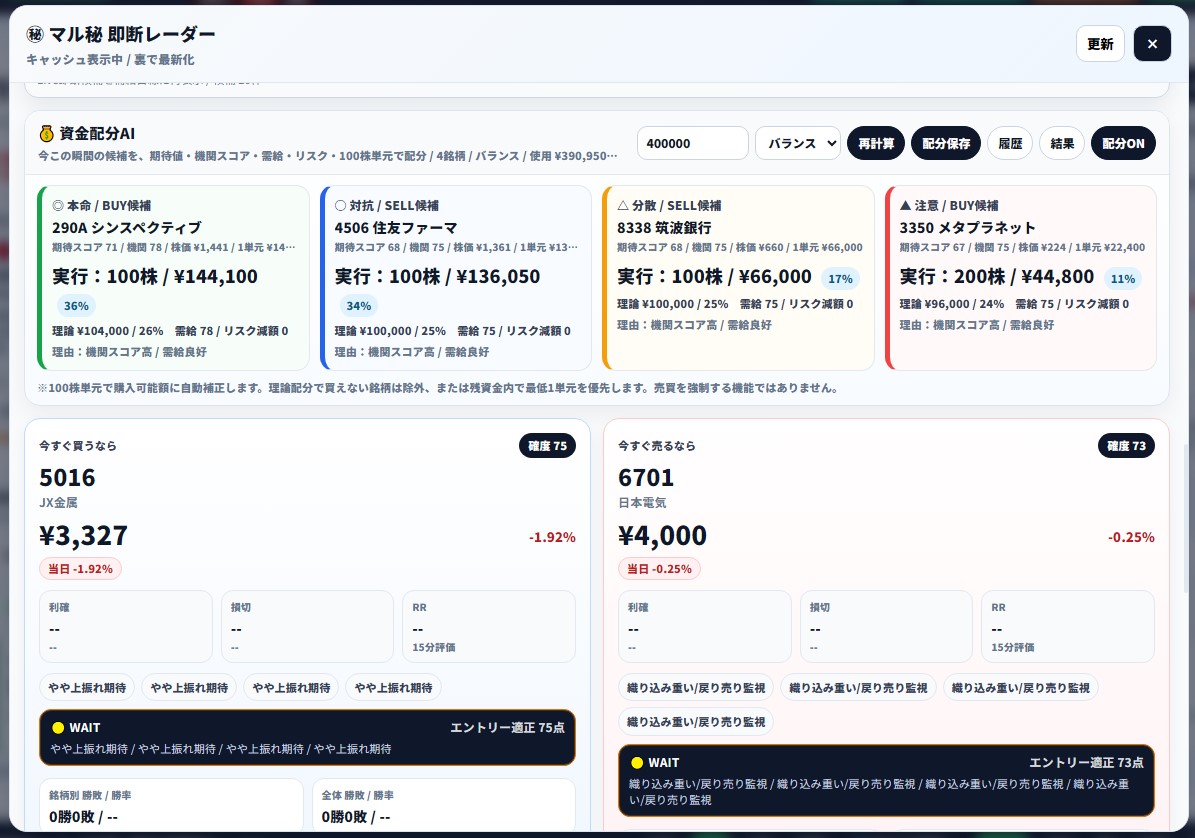Click stock code 5016 heading

[67, 478]
